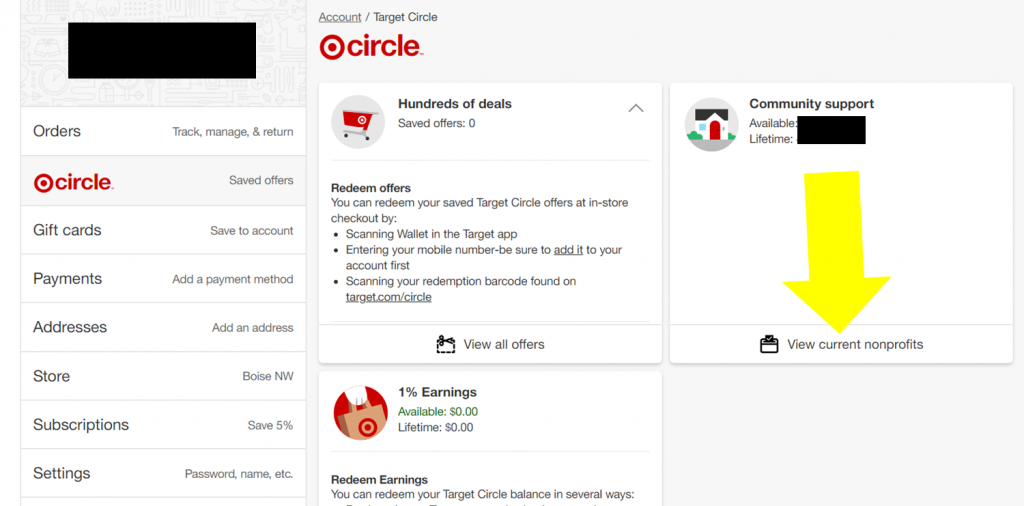This screenshot has height=506, width=1024.
Task: Click the gift box icon beside View current nonprofits
Action: tap(769, 344)
